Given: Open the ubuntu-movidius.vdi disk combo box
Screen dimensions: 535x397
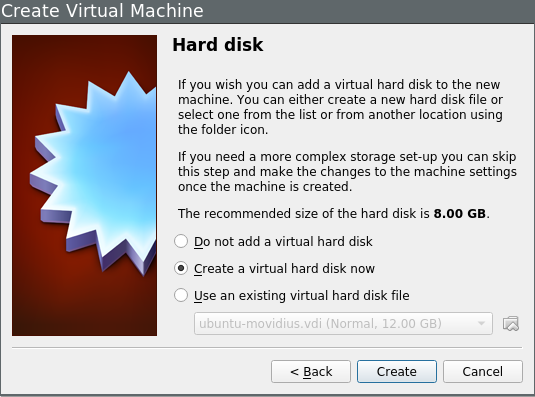Looking at the screenshot, I should click(343, 323).
